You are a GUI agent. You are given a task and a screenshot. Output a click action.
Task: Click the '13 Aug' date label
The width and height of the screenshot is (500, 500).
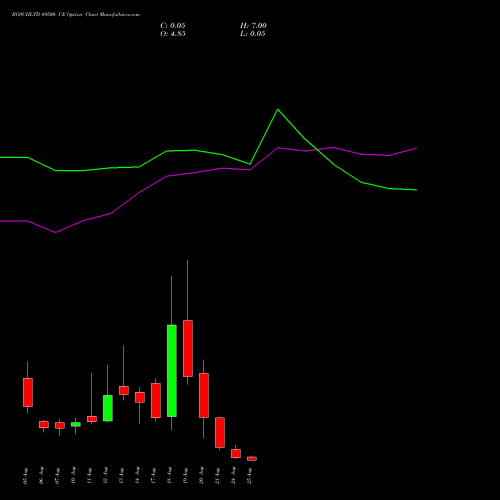point(122,476)
